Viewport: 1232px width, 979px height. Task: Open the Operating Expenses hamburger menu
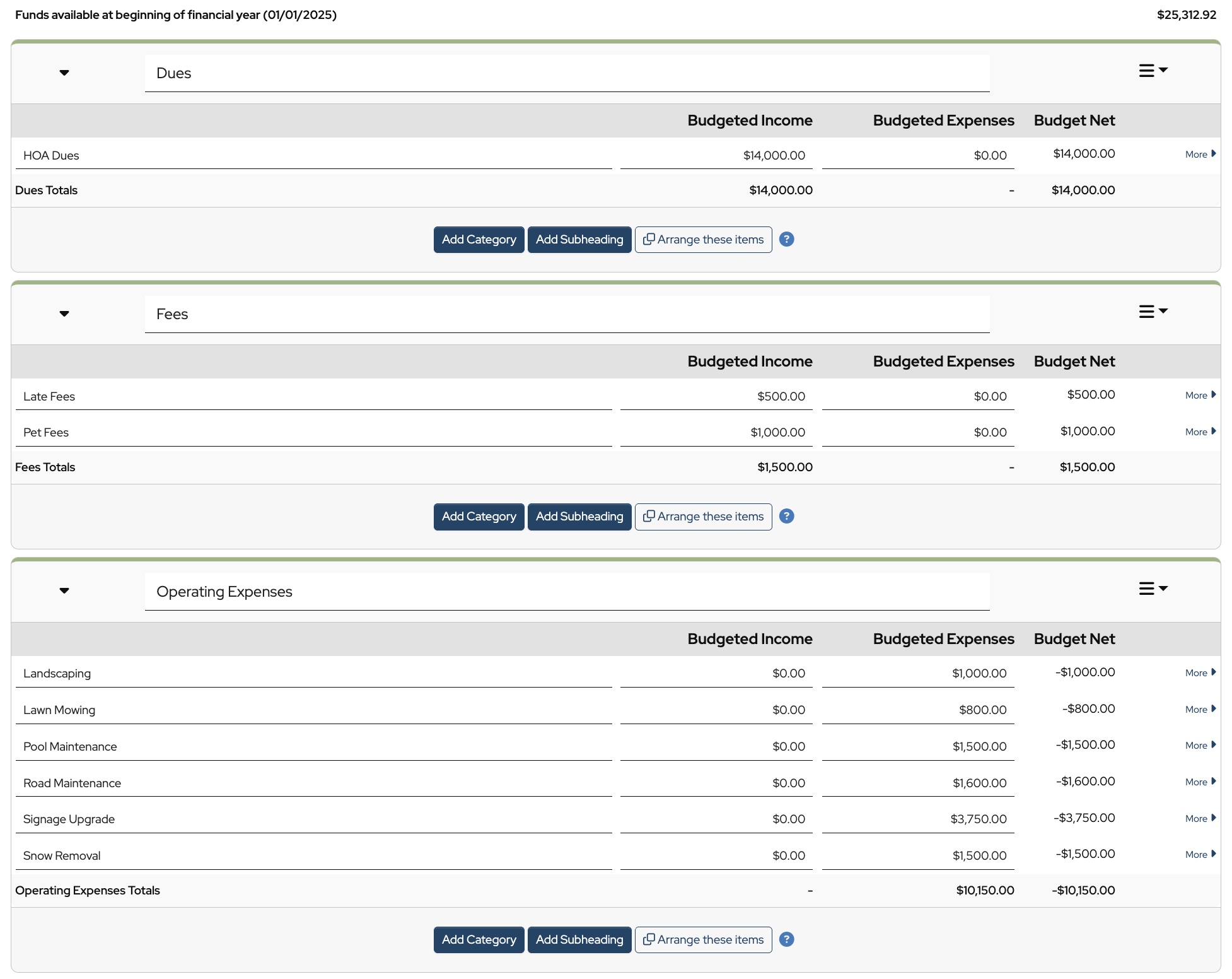click(x=1153, y=589)
